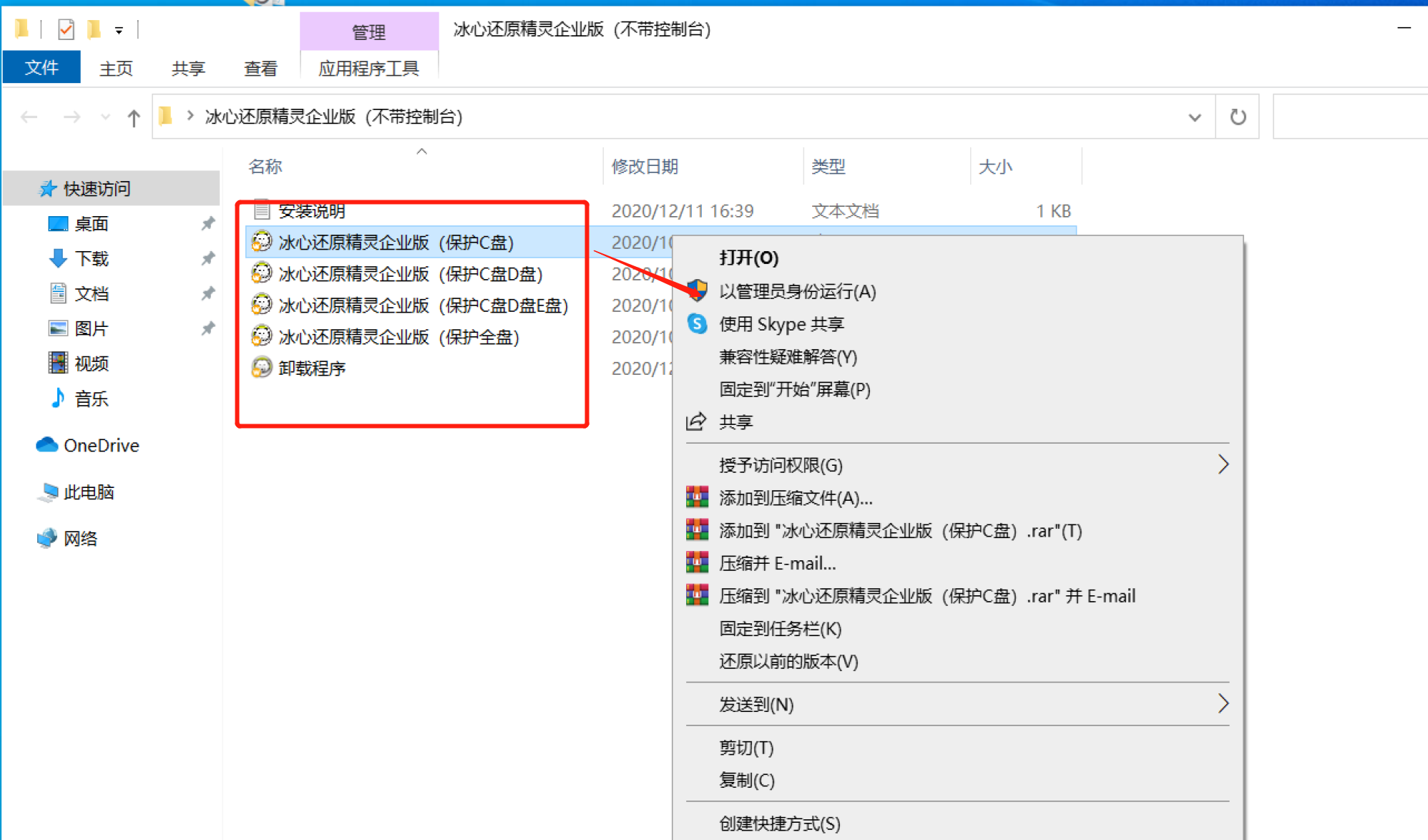Click the 管理 contextual tab header

tap(368, 31)
